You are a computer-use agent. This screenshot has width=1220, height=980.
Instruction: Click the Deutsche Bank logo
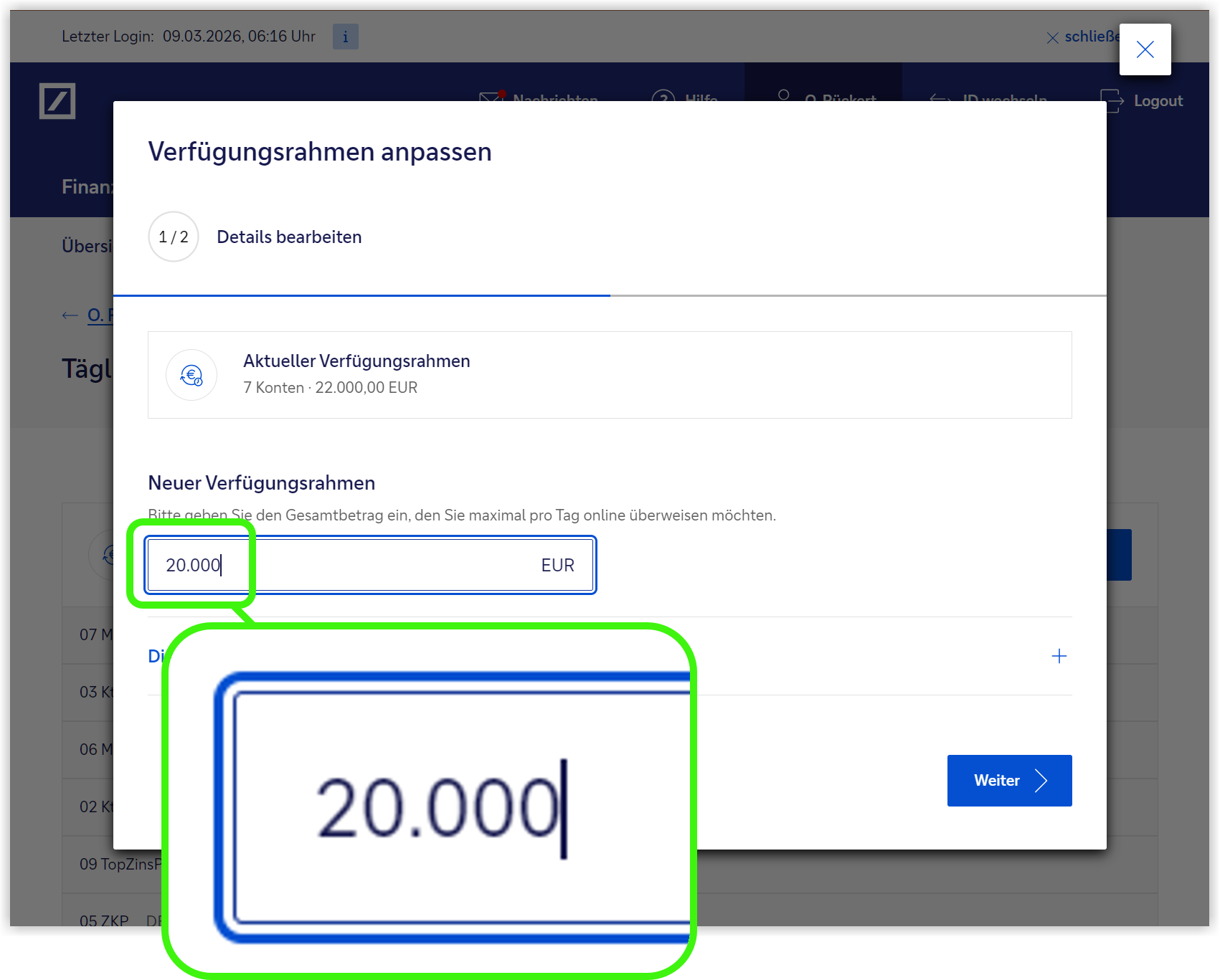pos(57,101)
